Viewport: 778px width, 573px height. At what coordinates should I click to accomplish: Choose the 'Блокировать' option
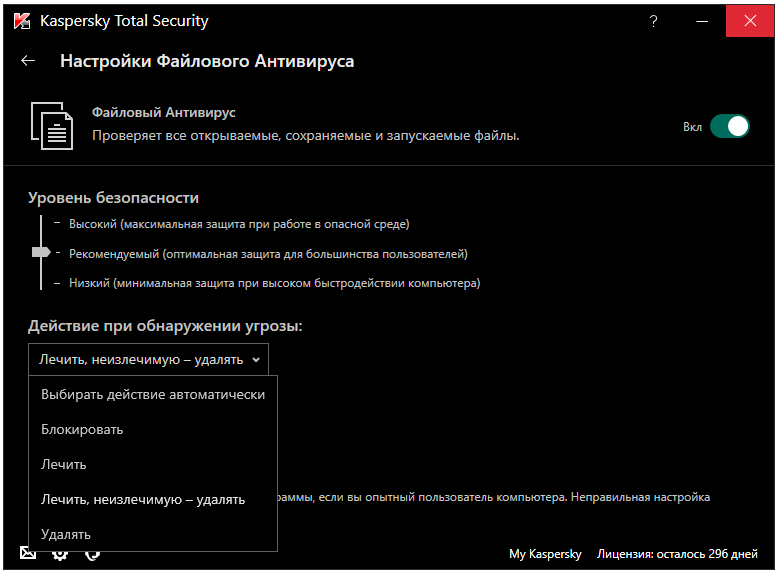(82, 429)
